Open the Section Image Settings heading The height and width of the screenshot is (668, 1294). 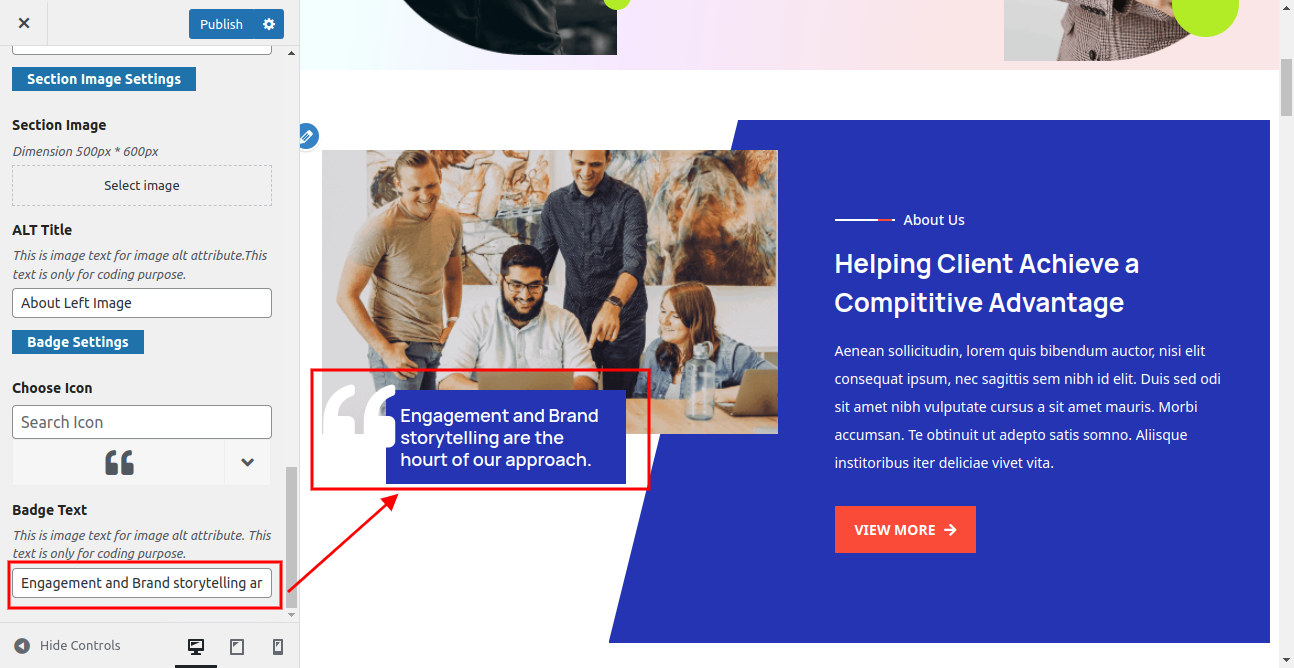pyautogui.click(x=104, y=79)
